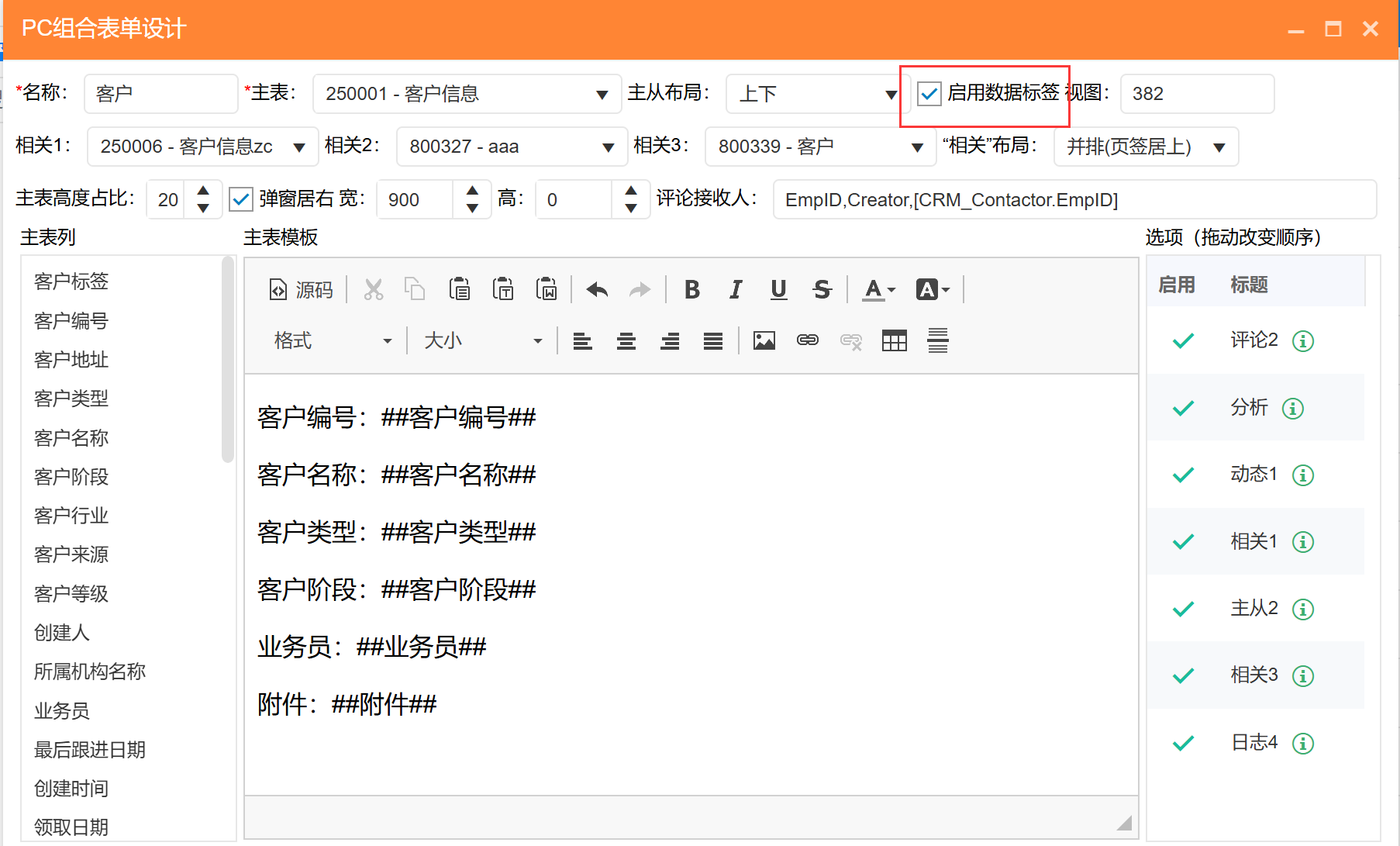Image resolution: width=1400 pixels, height=846 pixels.
Task: Insert a table into the template
Action: (894, 341)
